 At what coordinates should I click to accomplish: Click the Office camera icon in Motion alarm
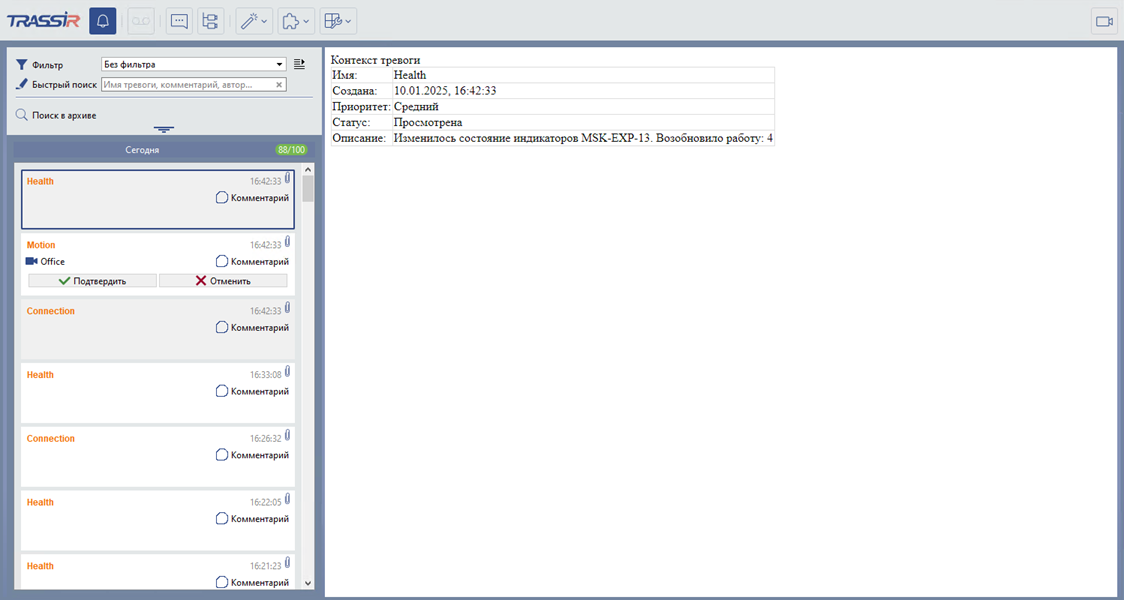click(x=31, y=261)
